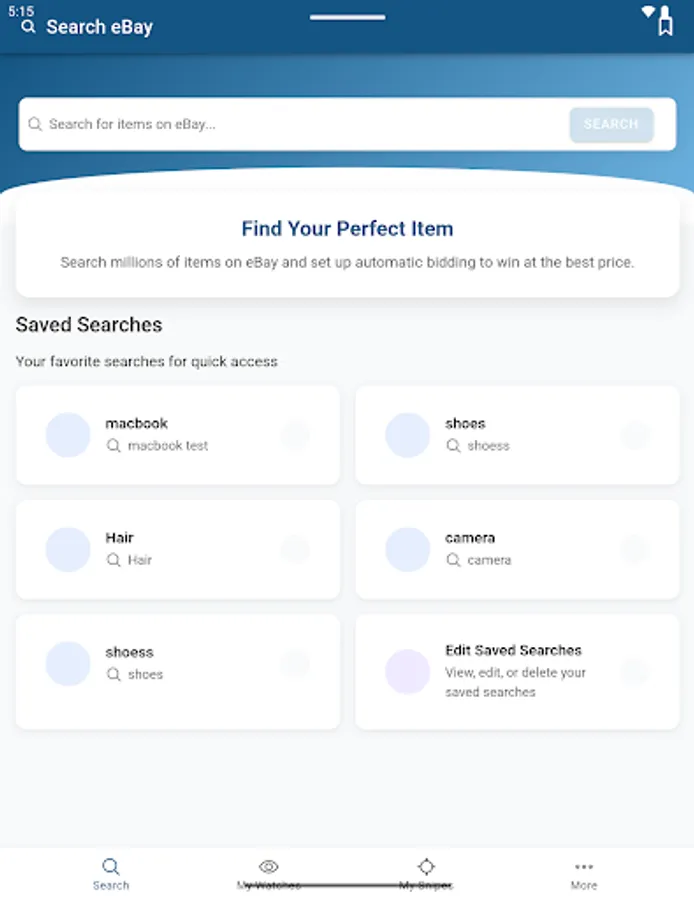Open My Snipes via the snipe target icon
This screenshot has height=900, width=694.
coord(427,866)
